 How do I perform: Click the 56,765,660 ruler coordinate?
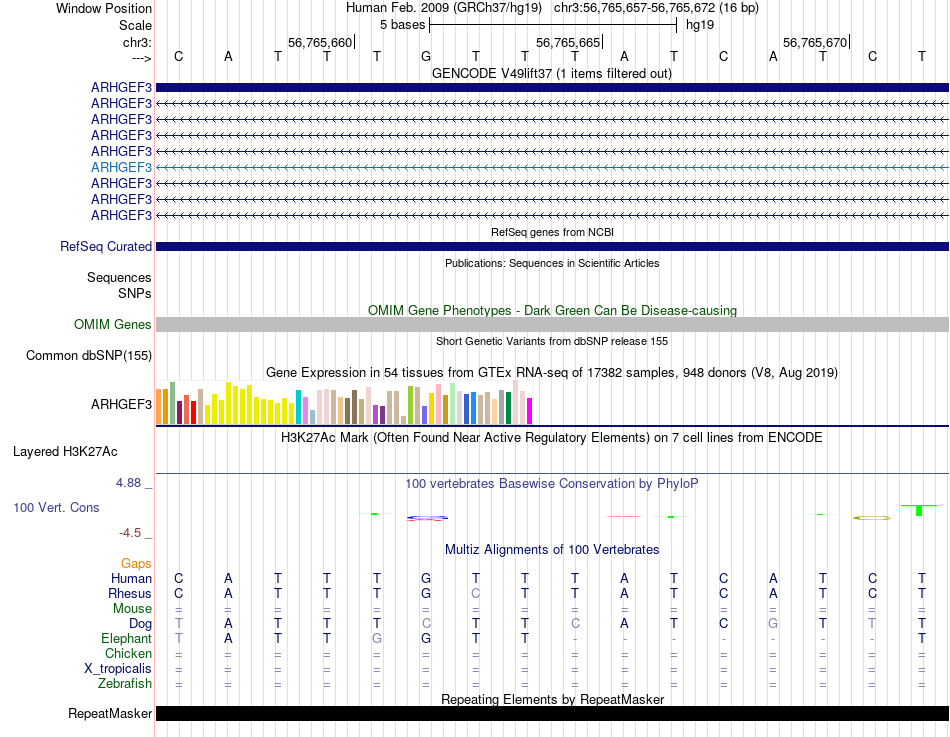tap(320, 42)
